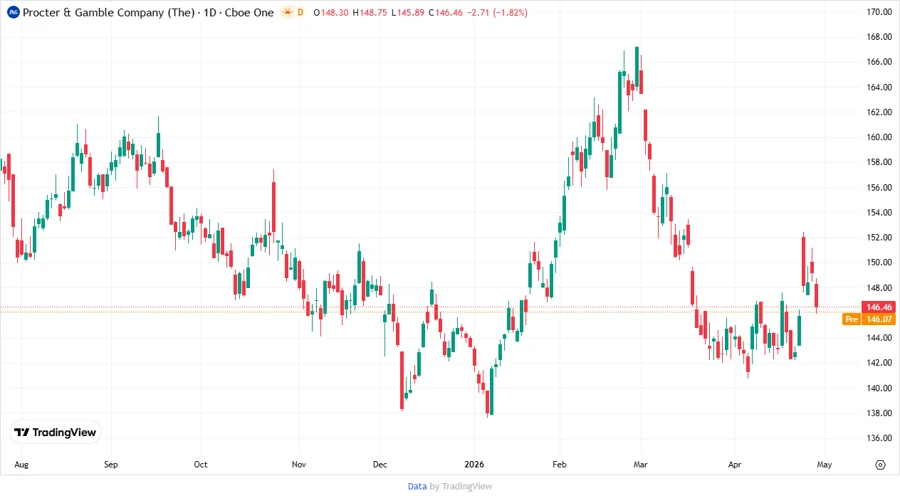The width and height of the screenshot is (900, 498).
Task: Select the Procter & Gamble Company symbol title
Action: [148, 12]
